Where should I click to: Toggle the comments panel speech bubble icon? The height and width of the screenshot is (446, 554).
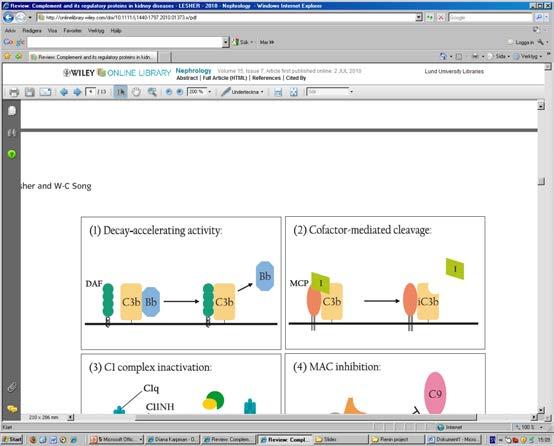[12, 409]
